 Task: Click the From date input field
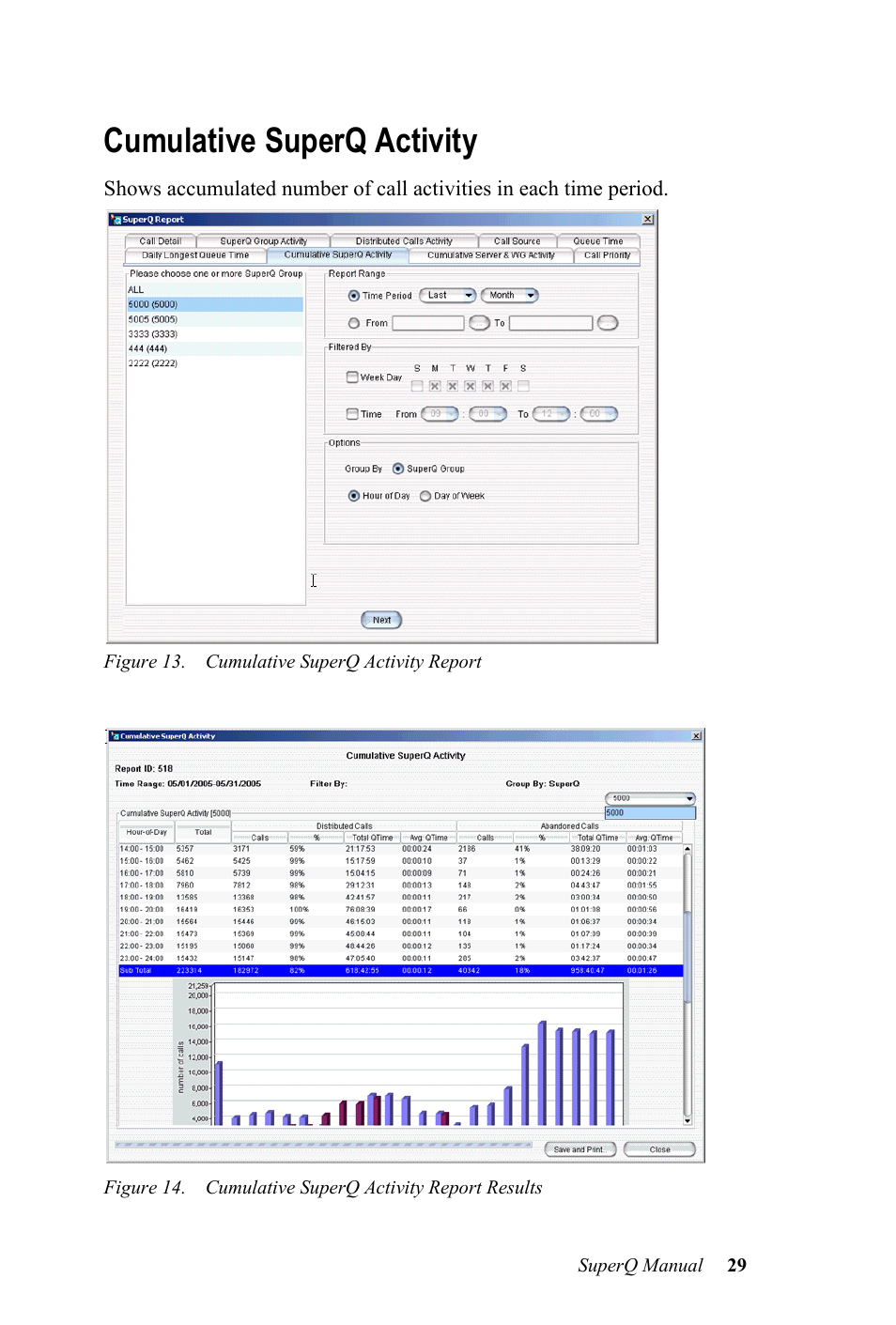428,323
